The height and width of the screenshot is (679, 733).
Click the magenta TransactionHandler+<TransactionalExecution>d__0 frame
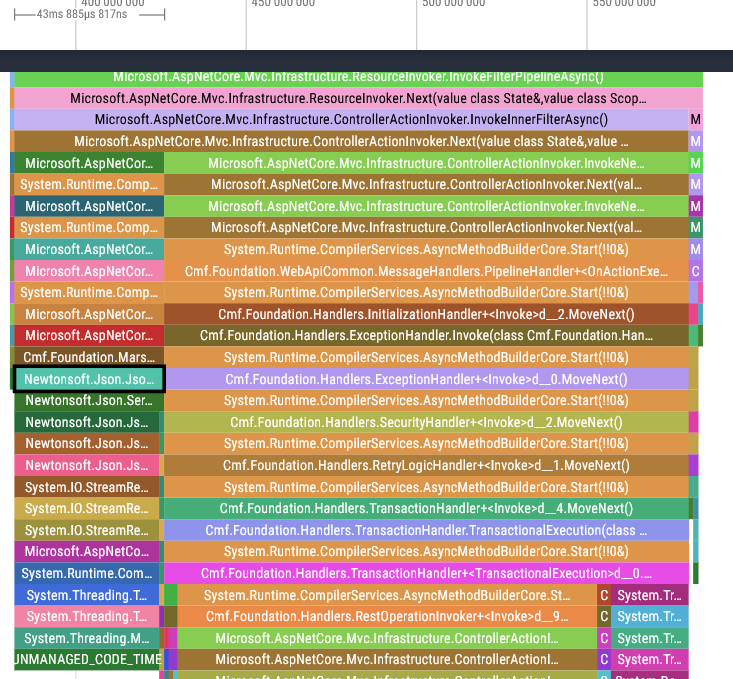(x=426, y=574)
